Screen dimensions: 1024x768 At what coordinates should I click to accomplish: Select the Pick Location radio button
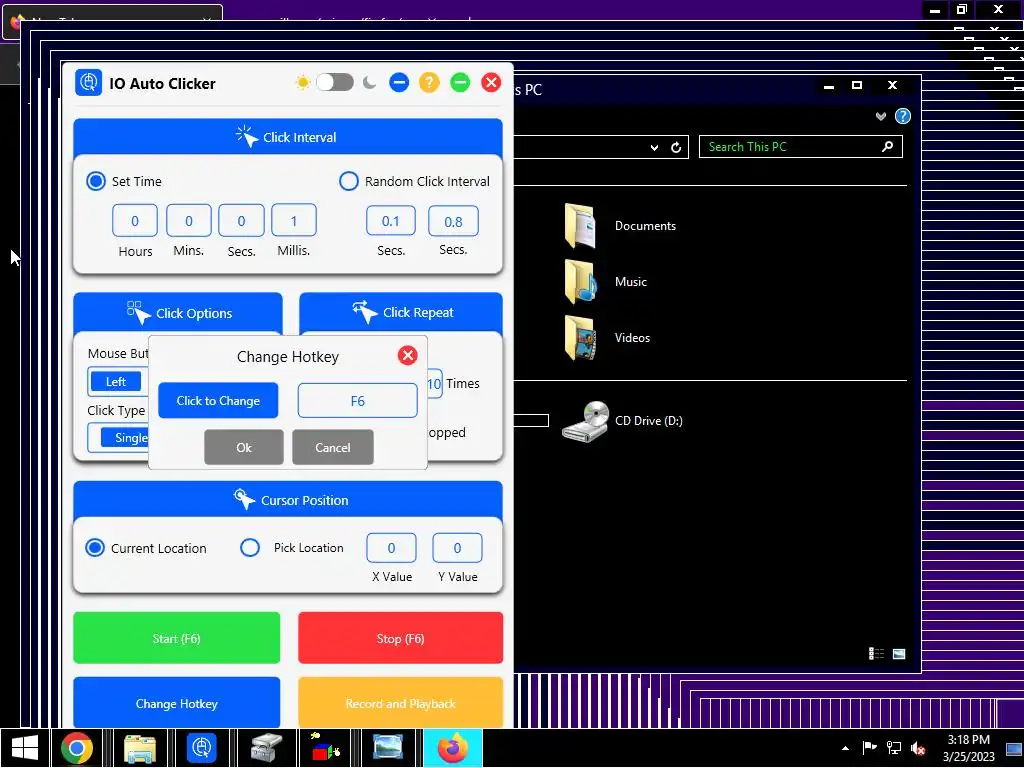coord(249,547)
